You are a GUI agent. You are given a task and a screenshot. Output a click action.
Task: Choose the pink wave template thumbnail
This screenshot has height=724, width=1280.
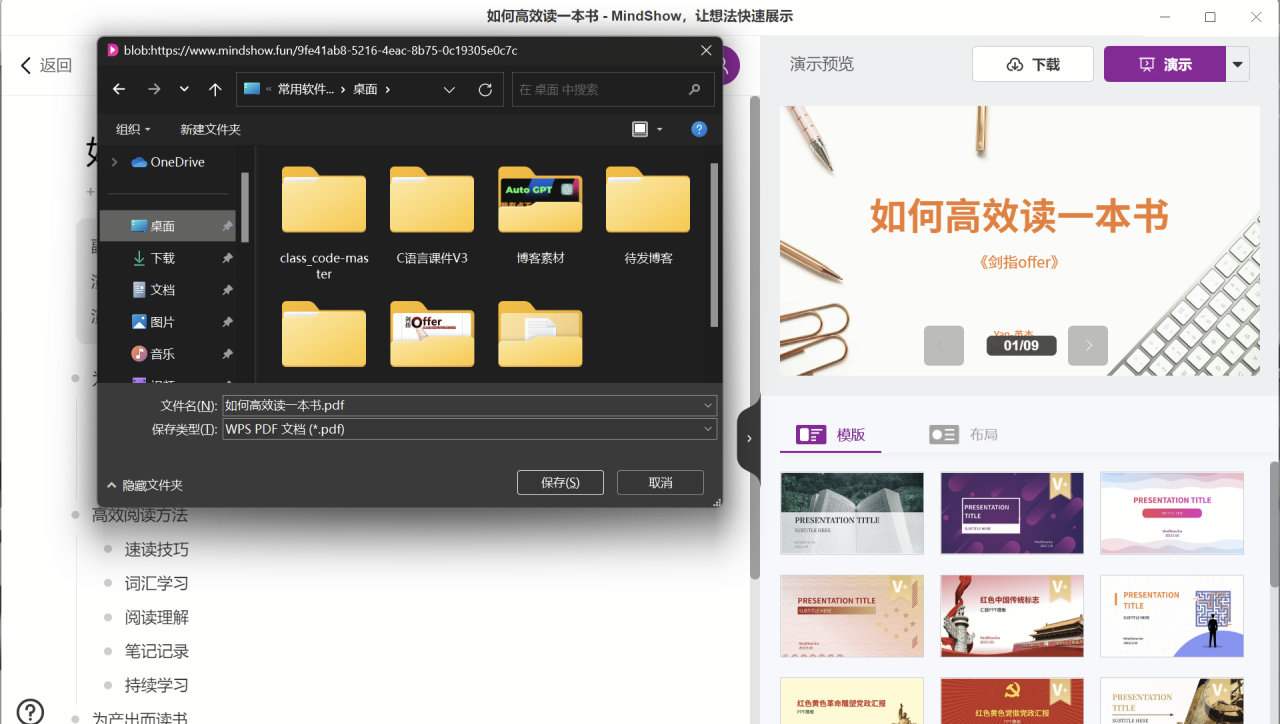[x=1172, y=513]
